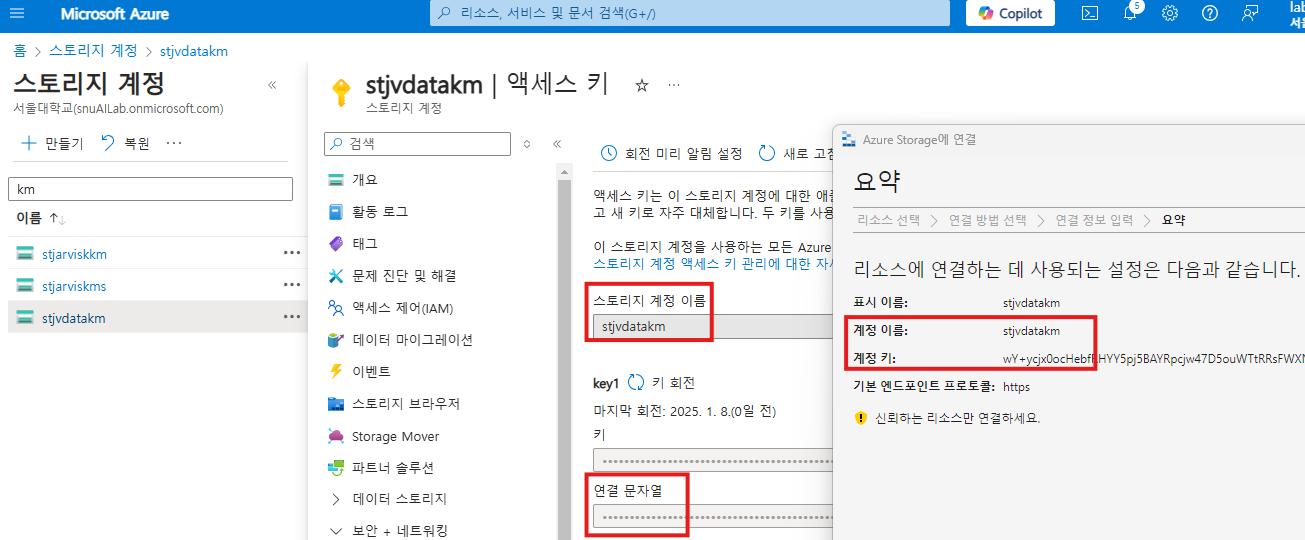Viewport: 1305px width, 540px height.
Task: Open 스토리지 계정 액세스 키 관리 link
Action: click(712, 264)
